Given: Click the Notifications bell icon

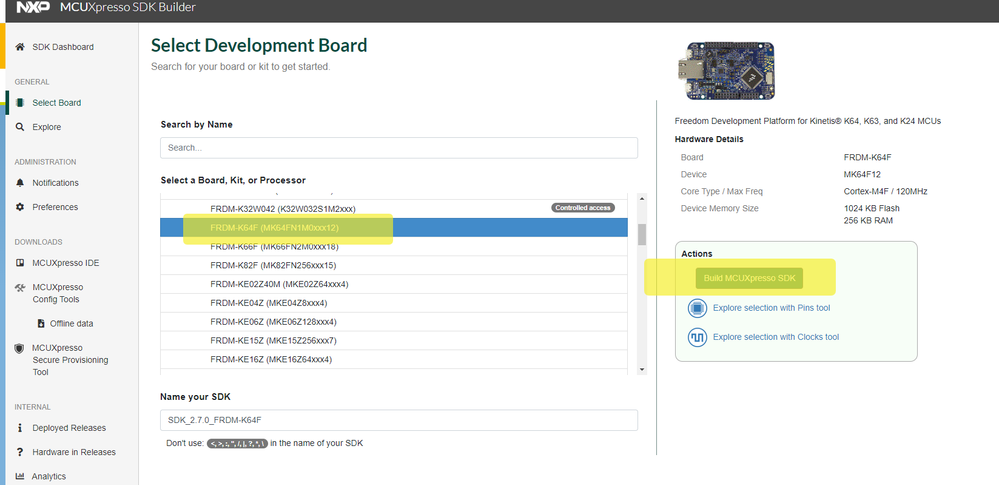Looking at the screenshot, I should (x=20, y=183).
